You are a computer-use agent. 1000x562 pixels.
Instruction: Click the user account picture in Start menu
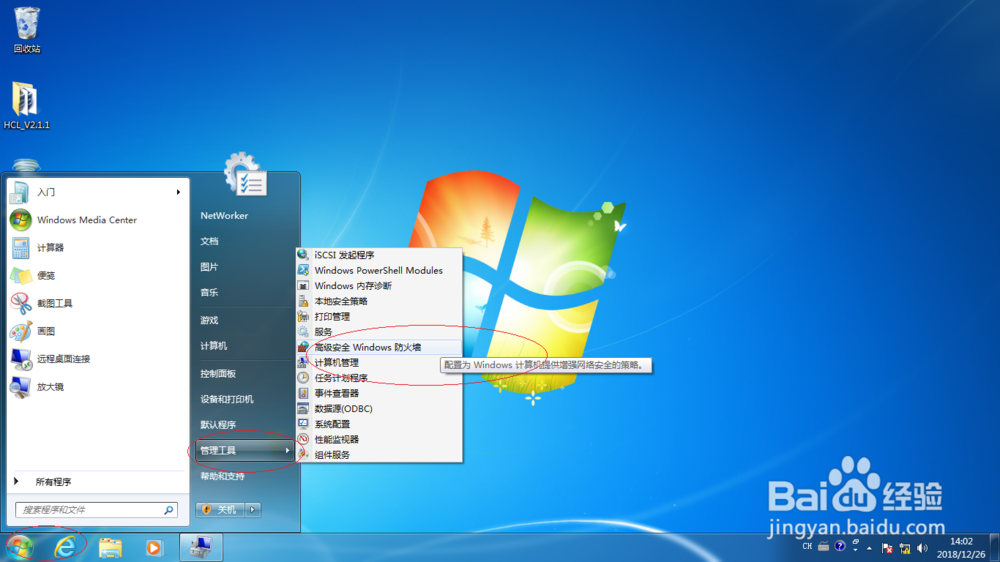pyautogui.click(x=245, y=174)
